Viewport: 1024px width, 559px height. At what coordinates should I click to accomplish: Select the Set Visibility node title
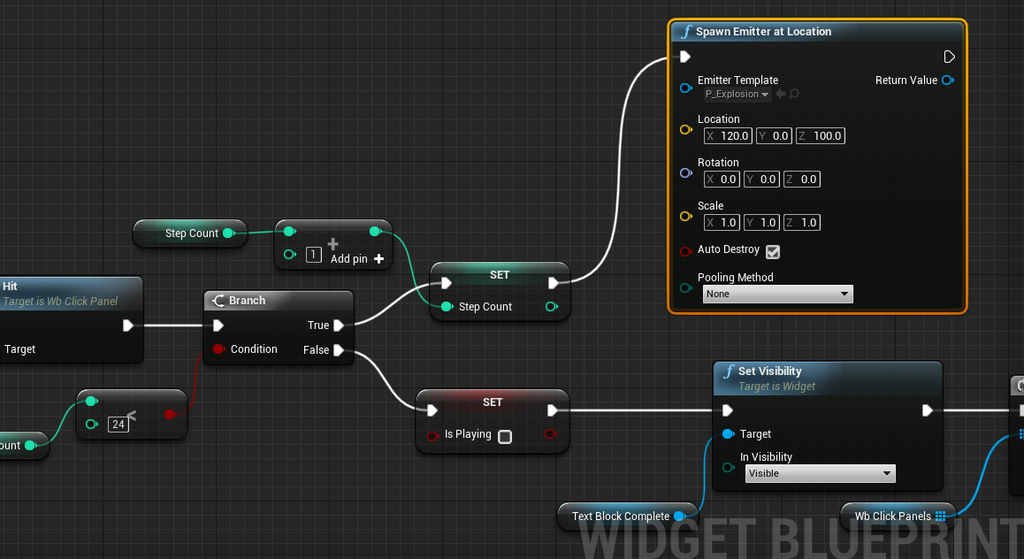[769, 371]
